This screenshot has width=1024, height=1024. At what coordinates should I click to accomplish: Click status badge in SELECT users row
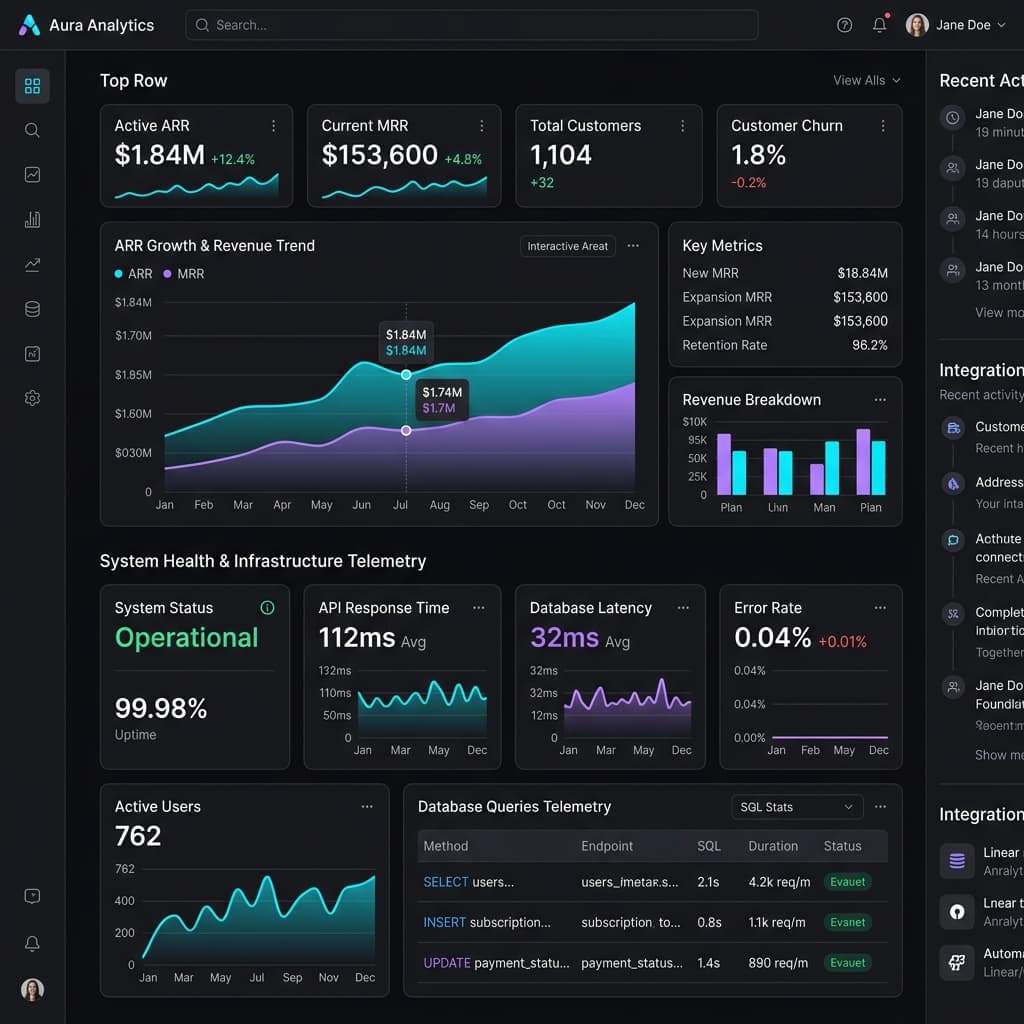(x=847, y=882)
